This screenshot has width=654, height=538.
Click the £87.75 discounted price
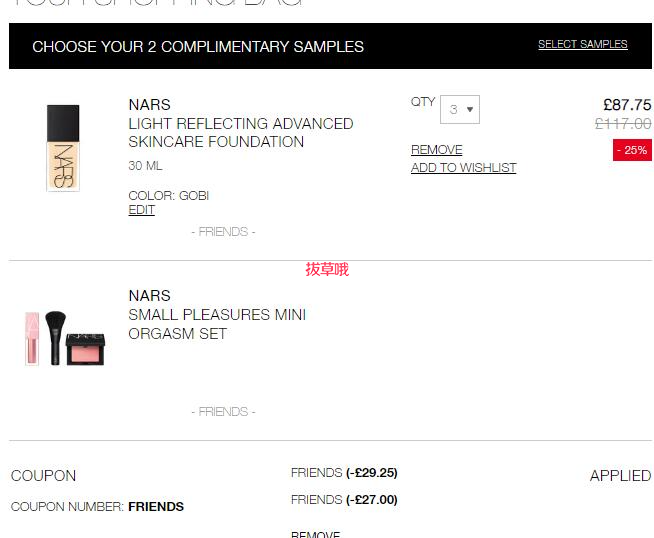click(627, 105)
